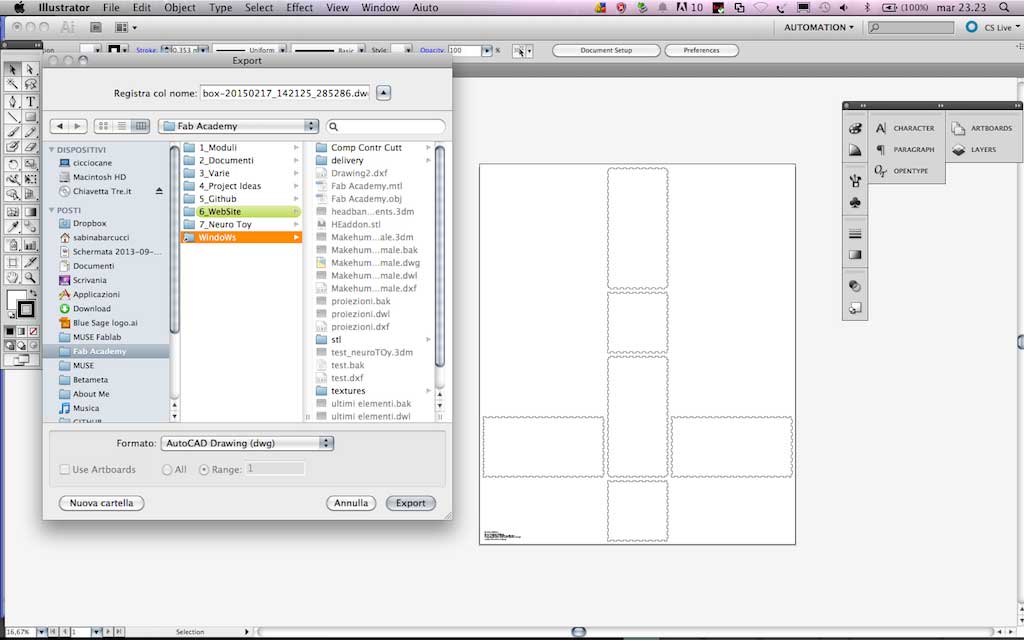Open the File menu
This screenshot has width=1024, height=640.
point(111,8)
